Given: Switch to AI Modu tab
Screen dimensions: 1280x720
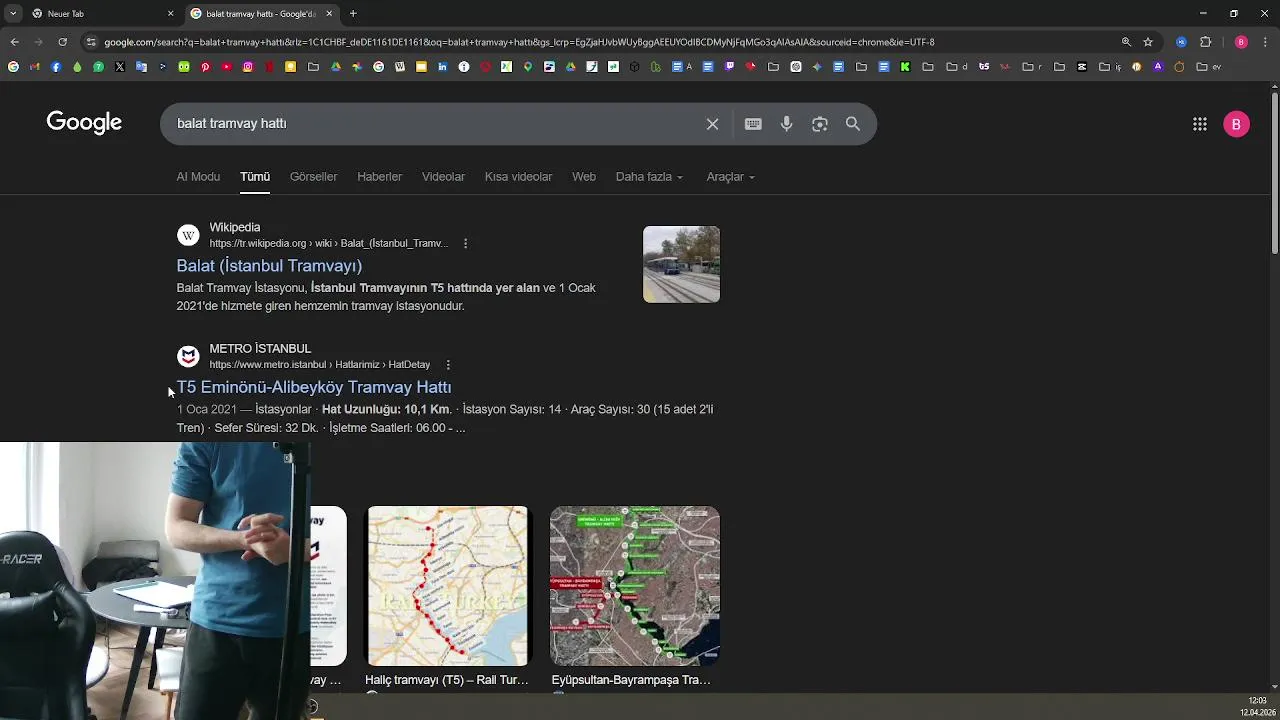Looking at the screenshot, I should 198,177.
